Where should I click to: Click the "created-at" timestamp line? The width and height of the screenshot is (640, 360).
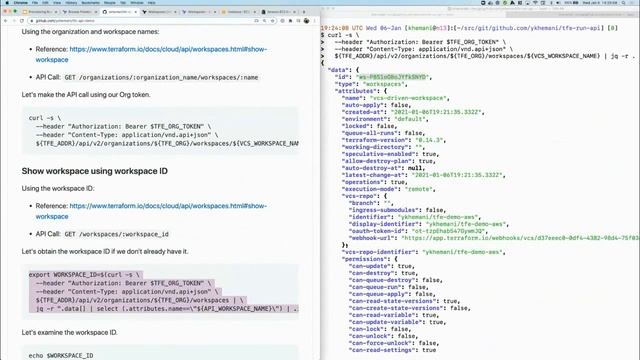(413, 112)
